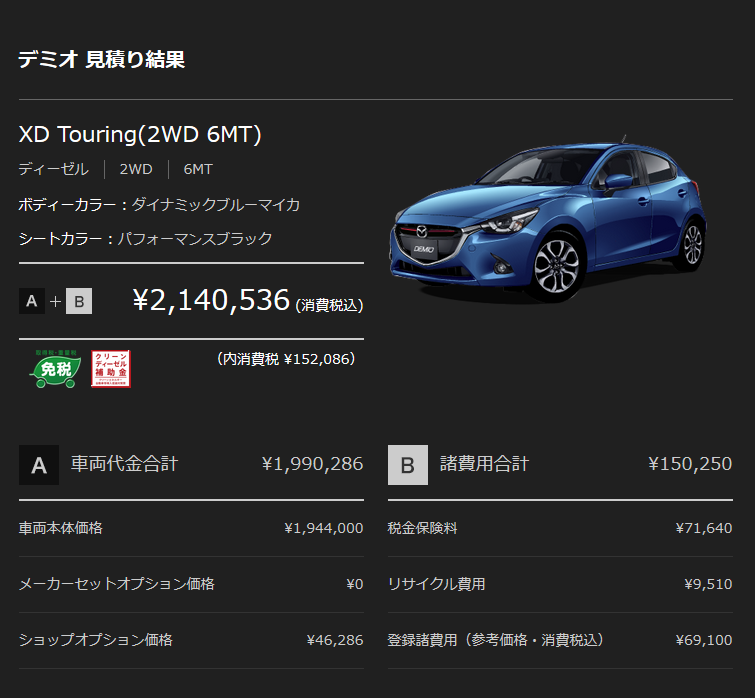This screenshot has height=698, width=755.
Task: Click the デミオ 見積り結果 heading
Action: pyautogui.click(x=102, y=60)
